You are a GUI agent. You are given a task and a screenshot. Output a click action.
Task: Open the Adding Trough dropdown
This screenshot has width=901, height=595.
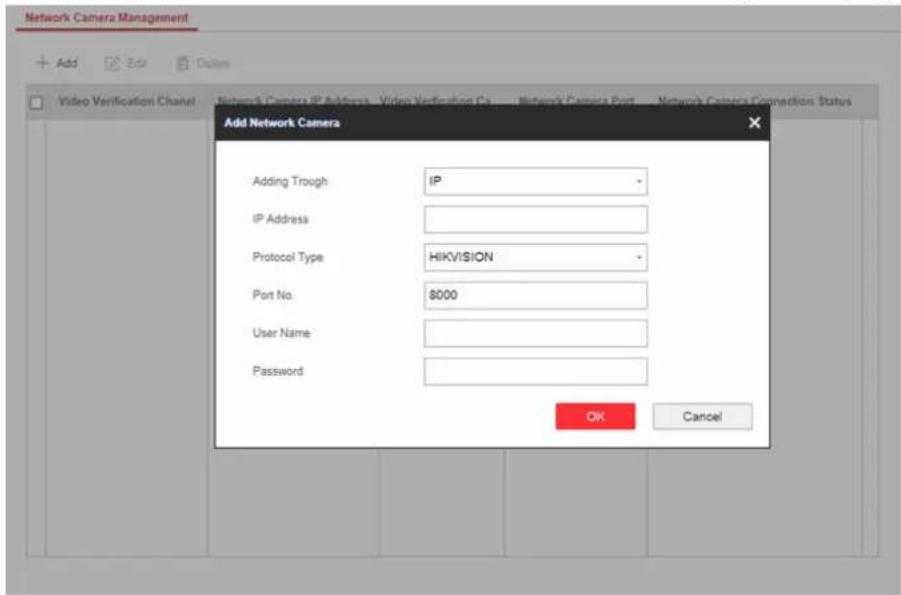(536, 181)
